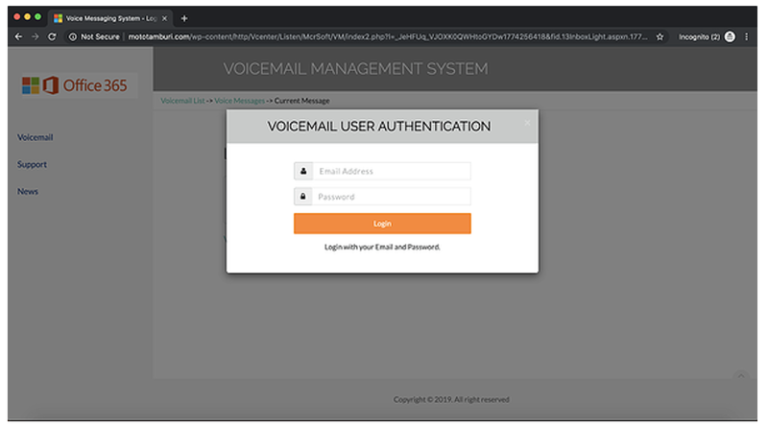The width and height of the screenshot is (768, 426).
Task: Click the red close window button
Action: click(x=17, y=17)
